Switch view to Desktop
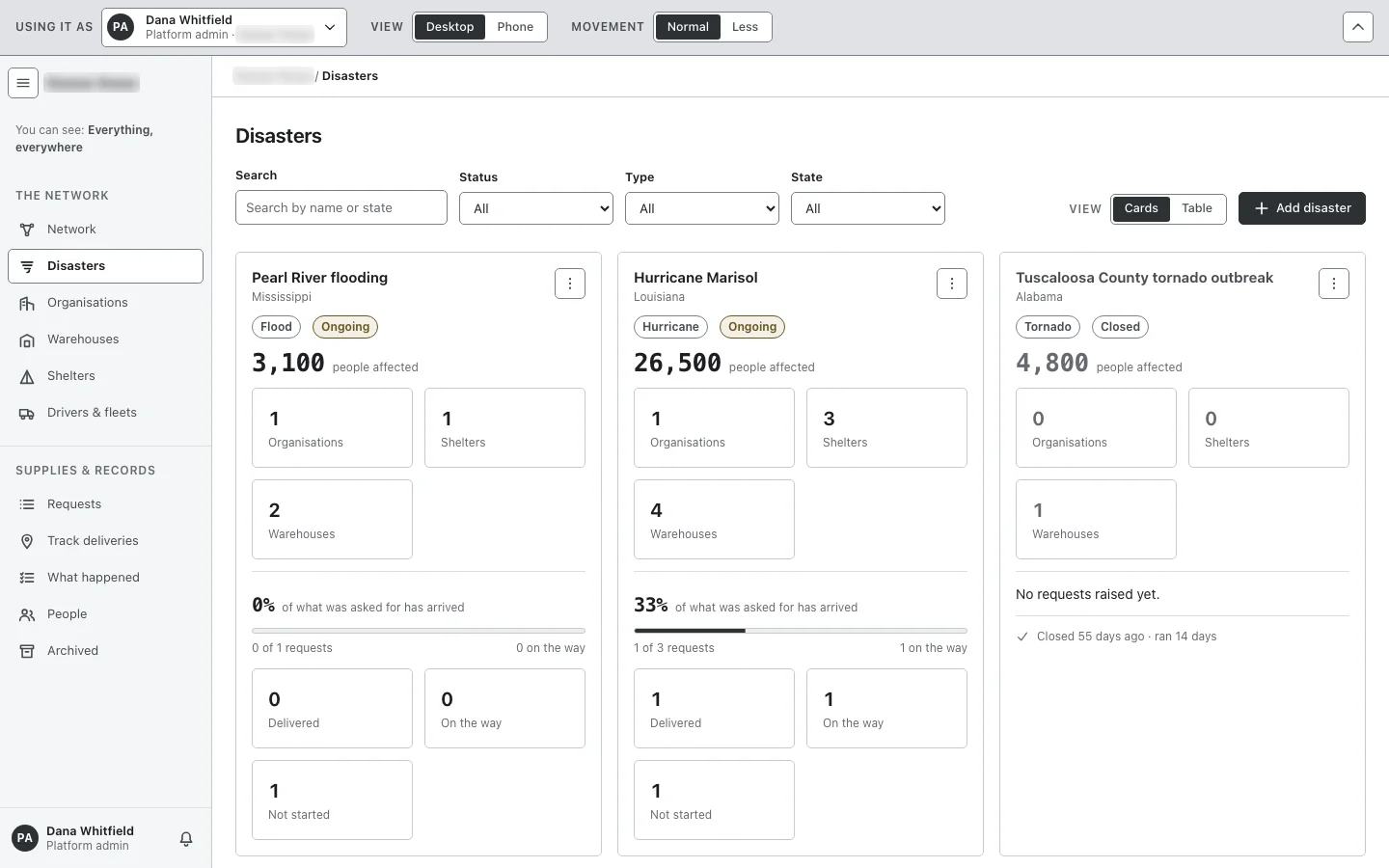This screenshot has height=868, width=1389. click(449, 27)
